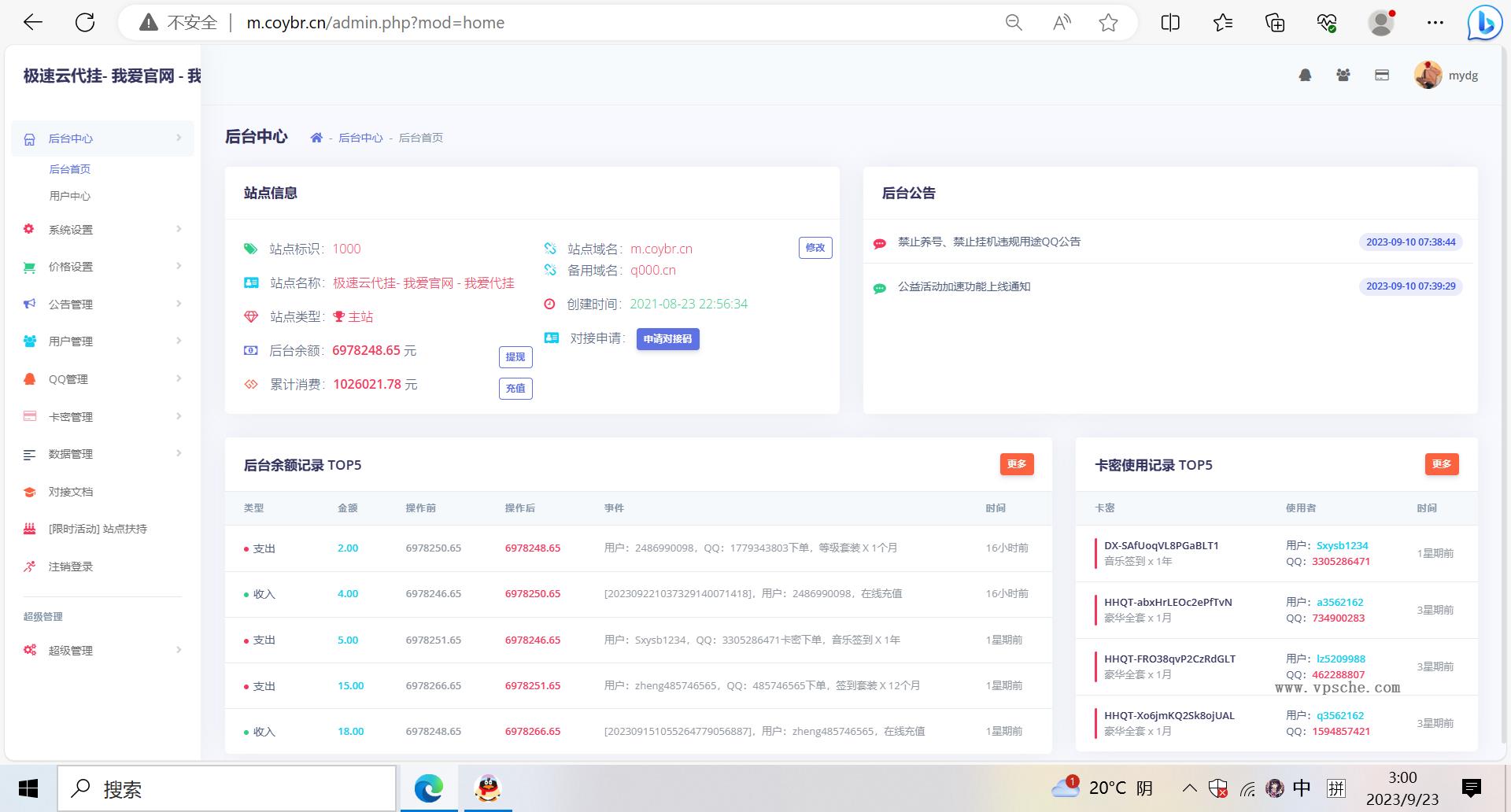Screen dimensions: 1511x812
Task: Select the 系统设置 gear icon
Action: click(x=28, y=229)
